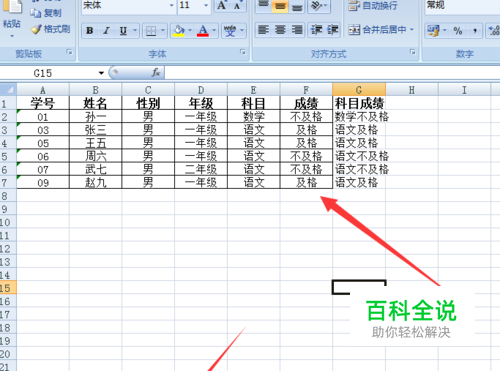Click the Increase Indent icon
The height and width of the screenshot is (371, 500).
pos(332,30)
